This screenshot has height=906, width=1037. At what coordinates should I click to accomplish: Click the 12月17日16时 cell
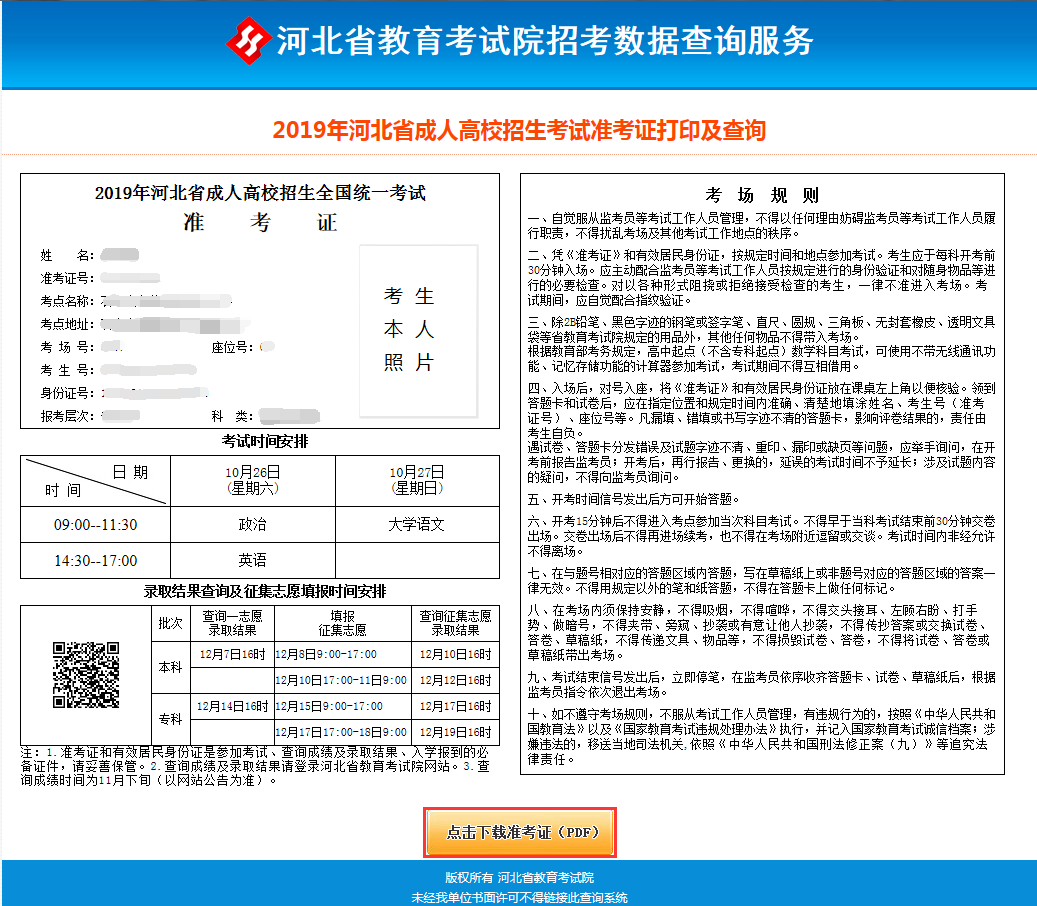pyautogui.click(x=456, y=706)
